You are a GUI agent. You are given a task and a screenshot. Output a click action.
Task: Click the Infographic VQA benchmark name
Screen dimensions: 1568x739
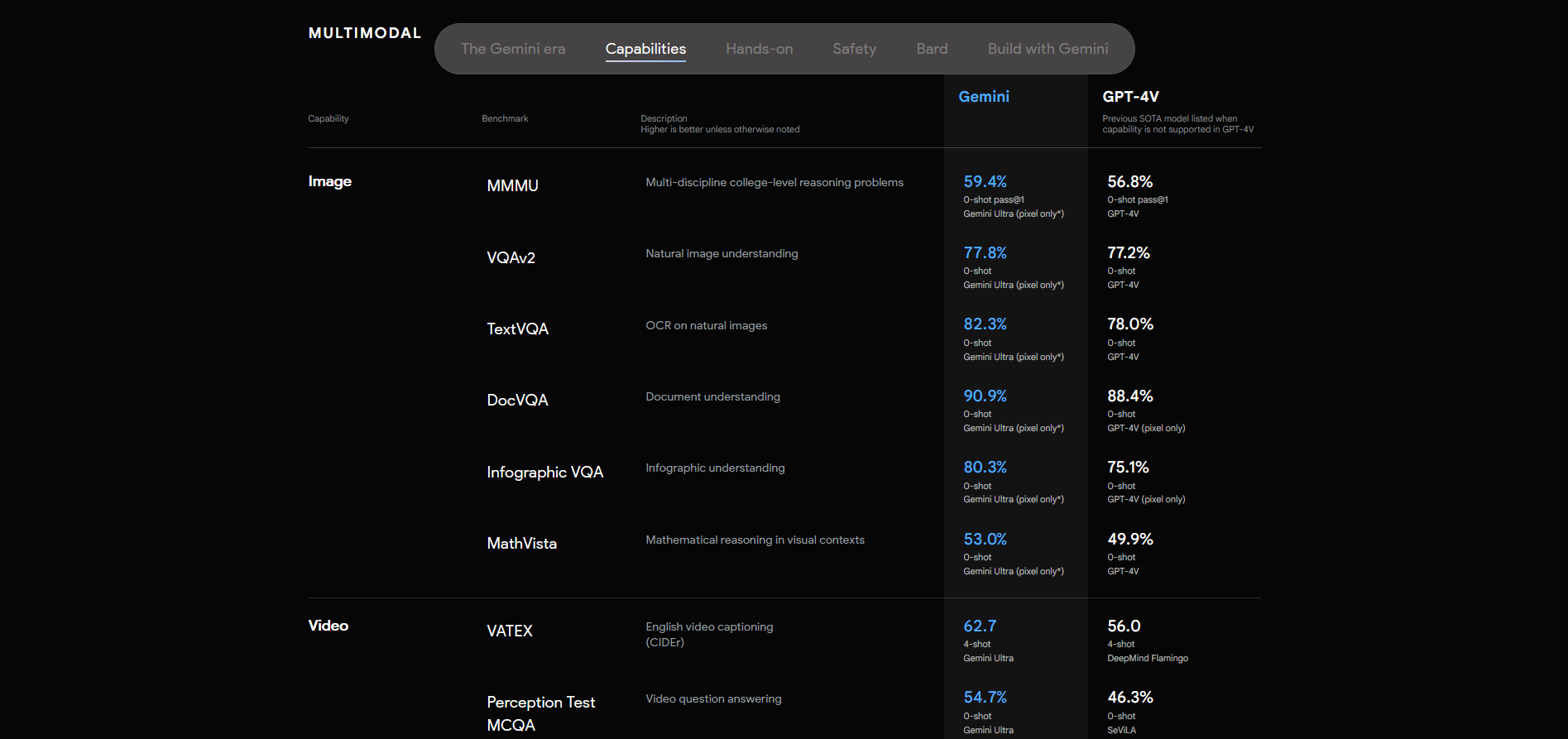[x=544, y=473]
